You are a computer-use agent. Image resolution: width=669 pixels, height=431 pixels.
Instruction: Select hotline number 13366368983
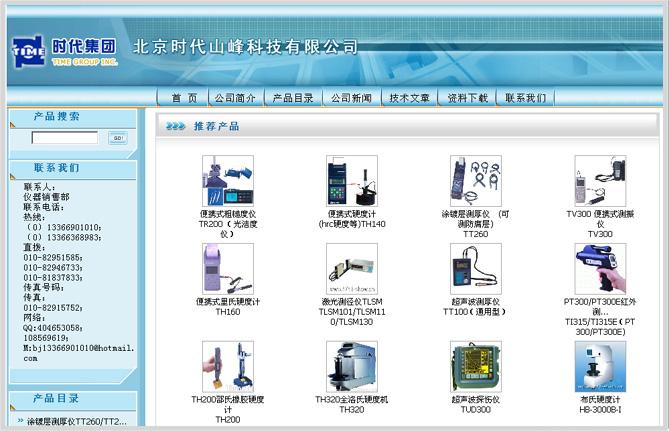(x=73, y=237)
